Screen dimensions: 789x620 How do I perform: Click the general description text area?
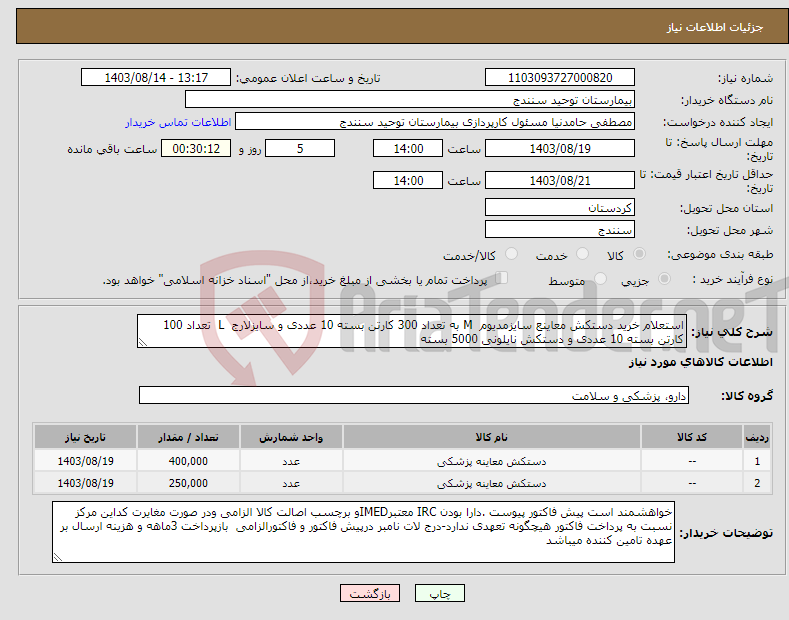pyautogui.click(x=412, y=331)
